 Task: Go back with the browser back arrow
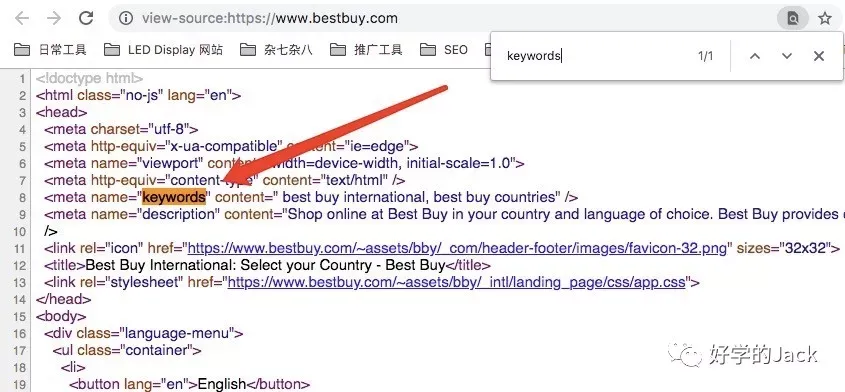coord(22,18)
